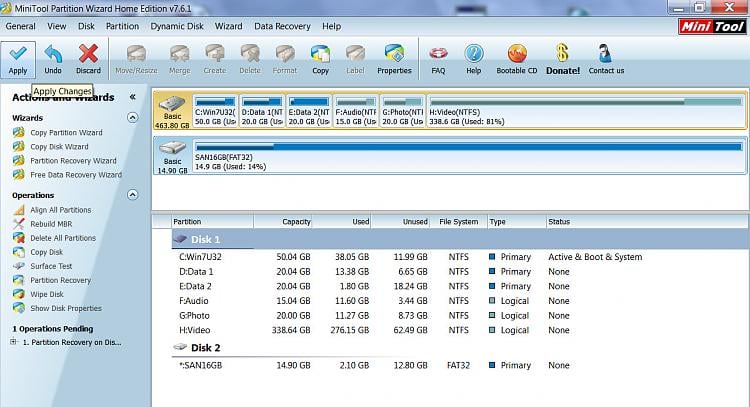The height and width of the screenshot is (407, 750).
Task: Sort by Capacity column header
Action: [283, 221]
